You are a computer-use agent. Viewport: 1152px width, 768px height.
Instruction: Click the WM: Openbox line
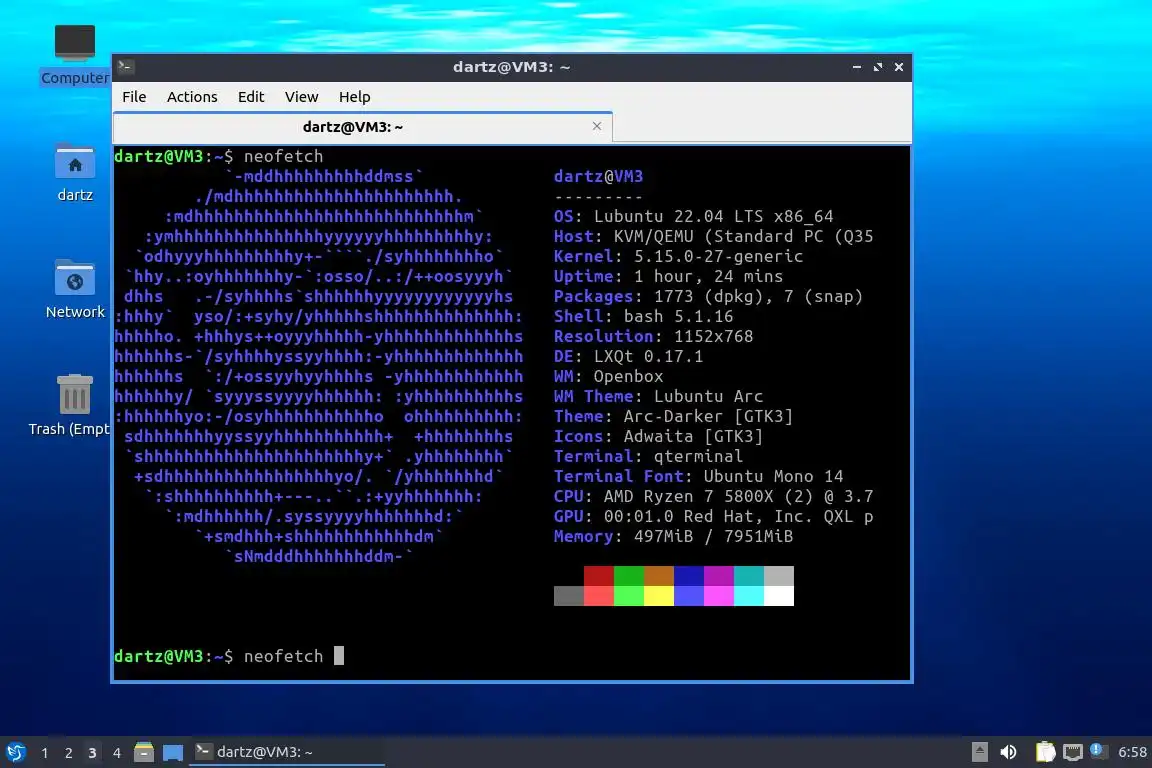(x=608, y=376)
